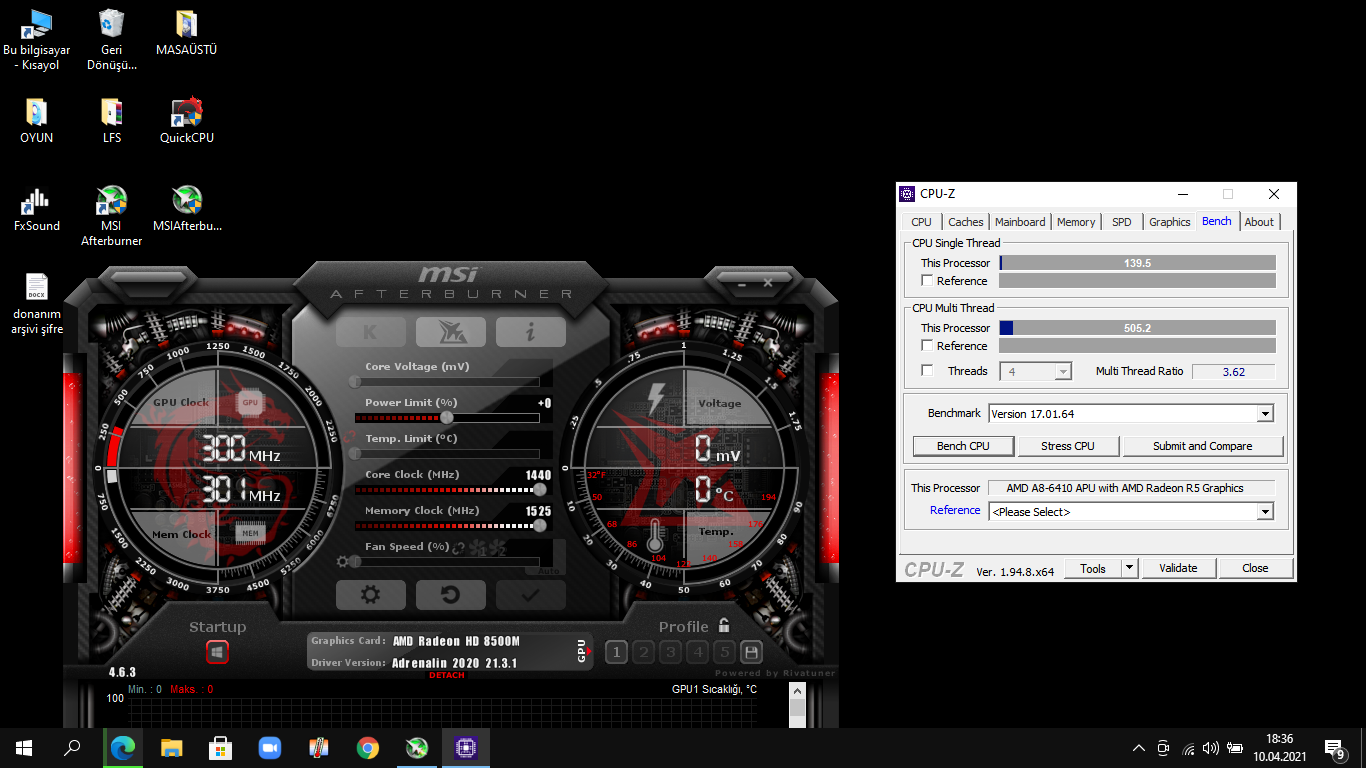The height and width of the screenshot is (768, 1366).
Task: Open Google Chrome from the taskbar
Action: click(368, 747)
